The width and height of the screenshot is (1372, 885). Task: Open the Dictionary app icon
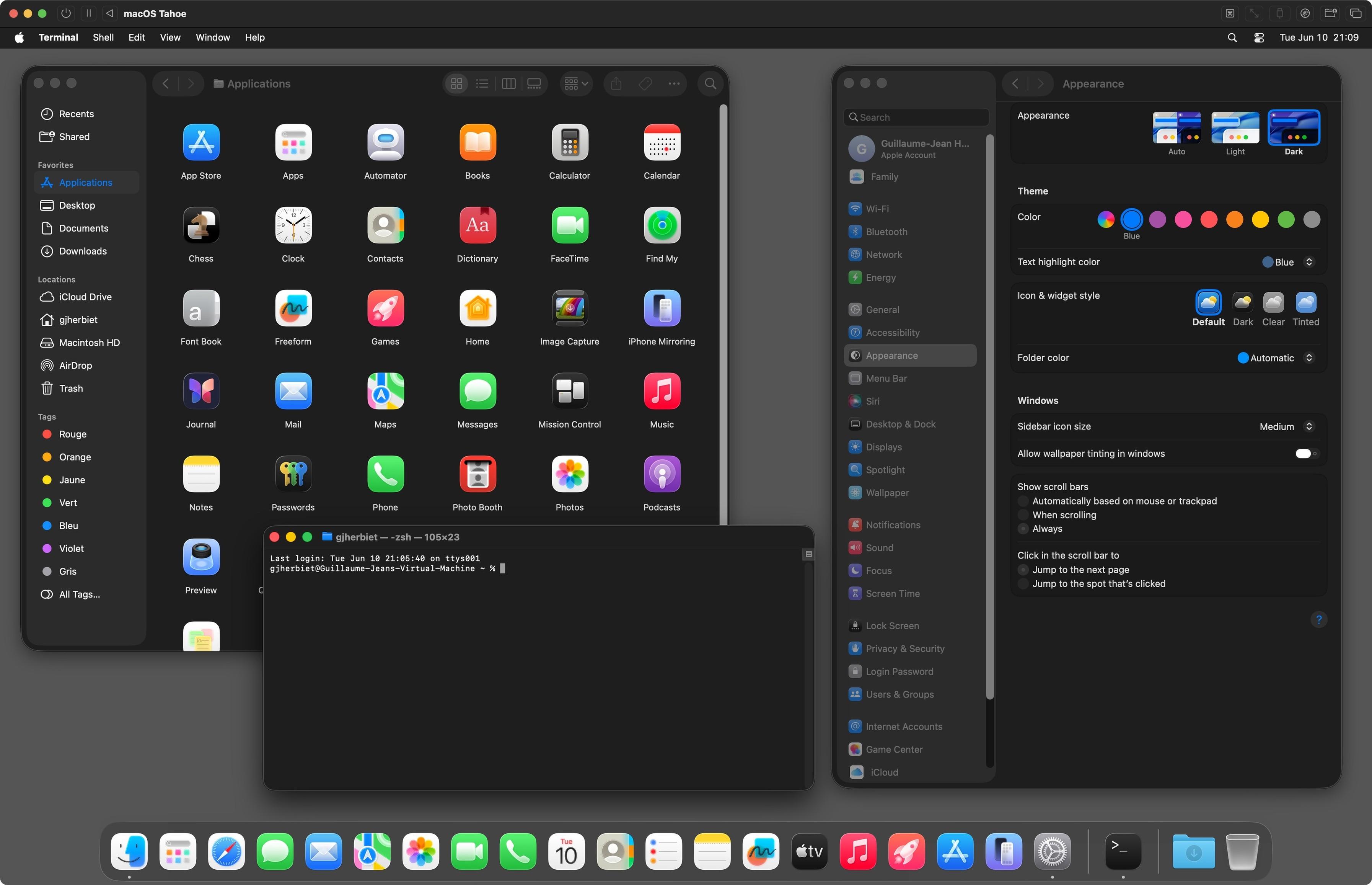point(477,225)
